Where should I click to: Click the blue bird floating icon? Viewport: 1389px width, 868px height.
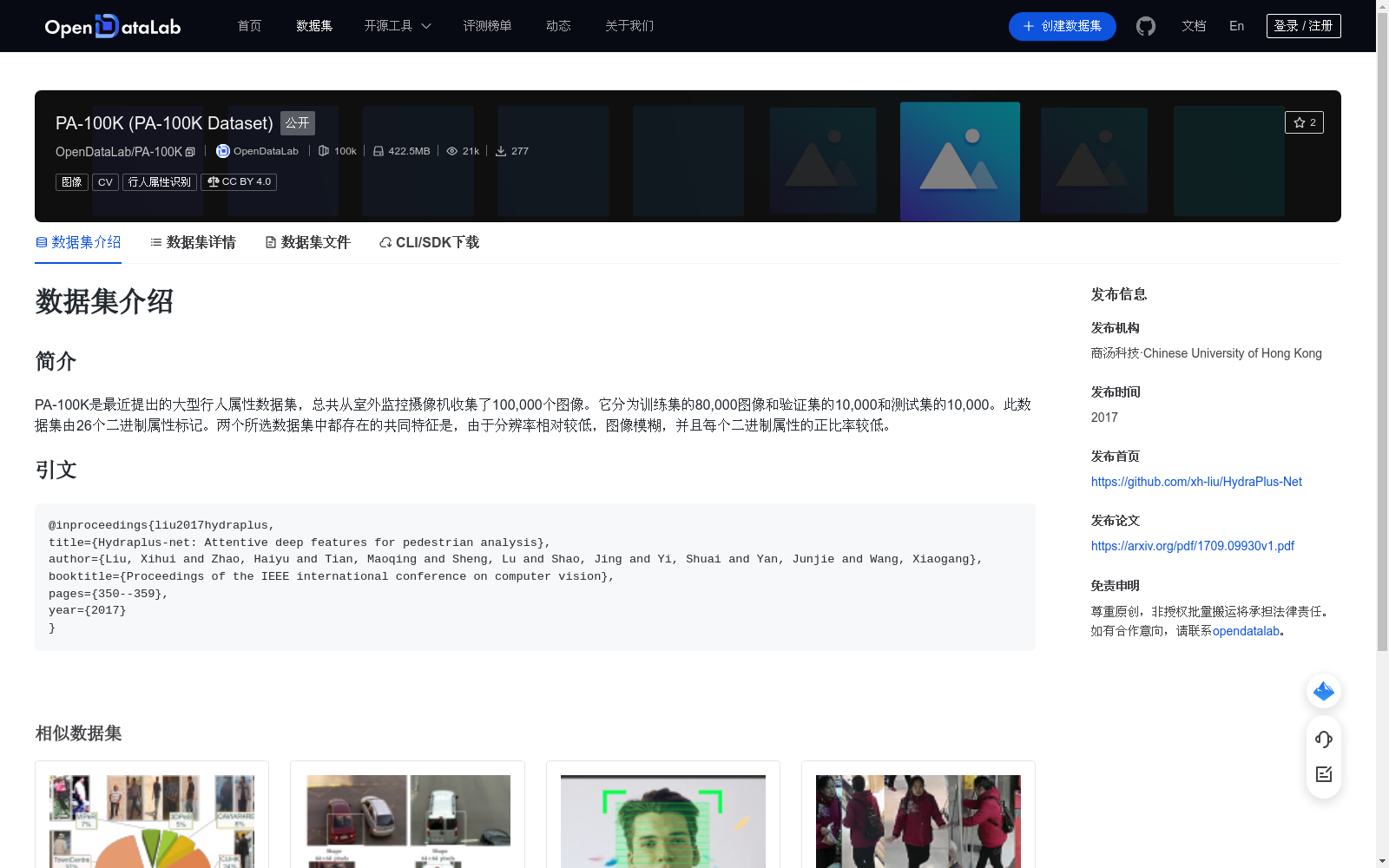1324,691
